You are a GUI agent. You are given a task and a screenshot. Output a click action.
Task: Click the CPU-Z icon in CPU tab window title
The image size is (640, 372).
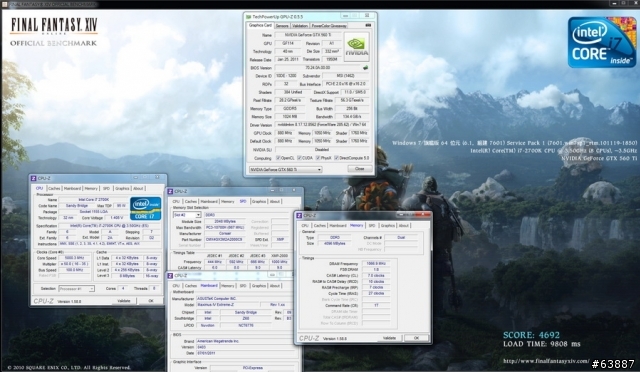coord(33,178)
